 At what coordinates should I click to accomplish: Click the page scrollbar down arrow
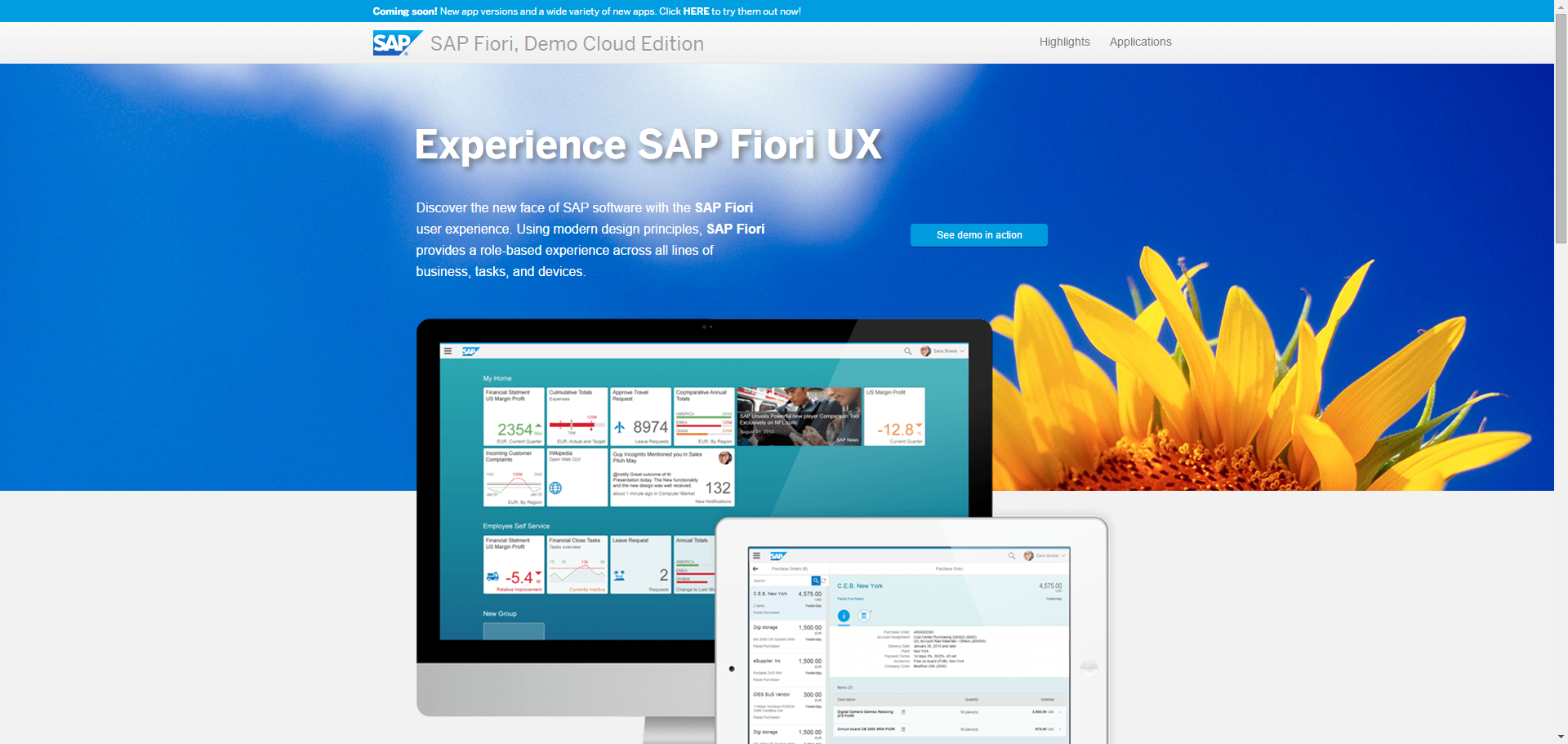[x=1561, y=737]
